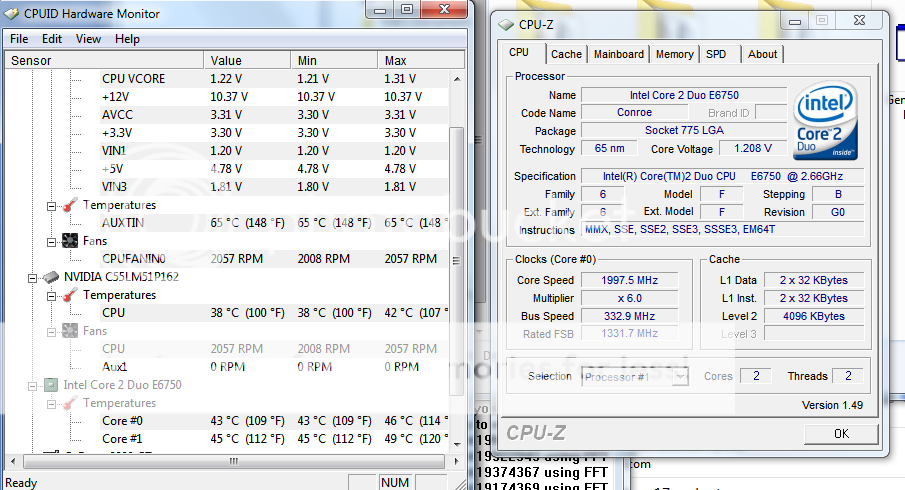
Task: Click the red thermometer icon beside AUXTIN Temperatures
Action: click(69, 205)
